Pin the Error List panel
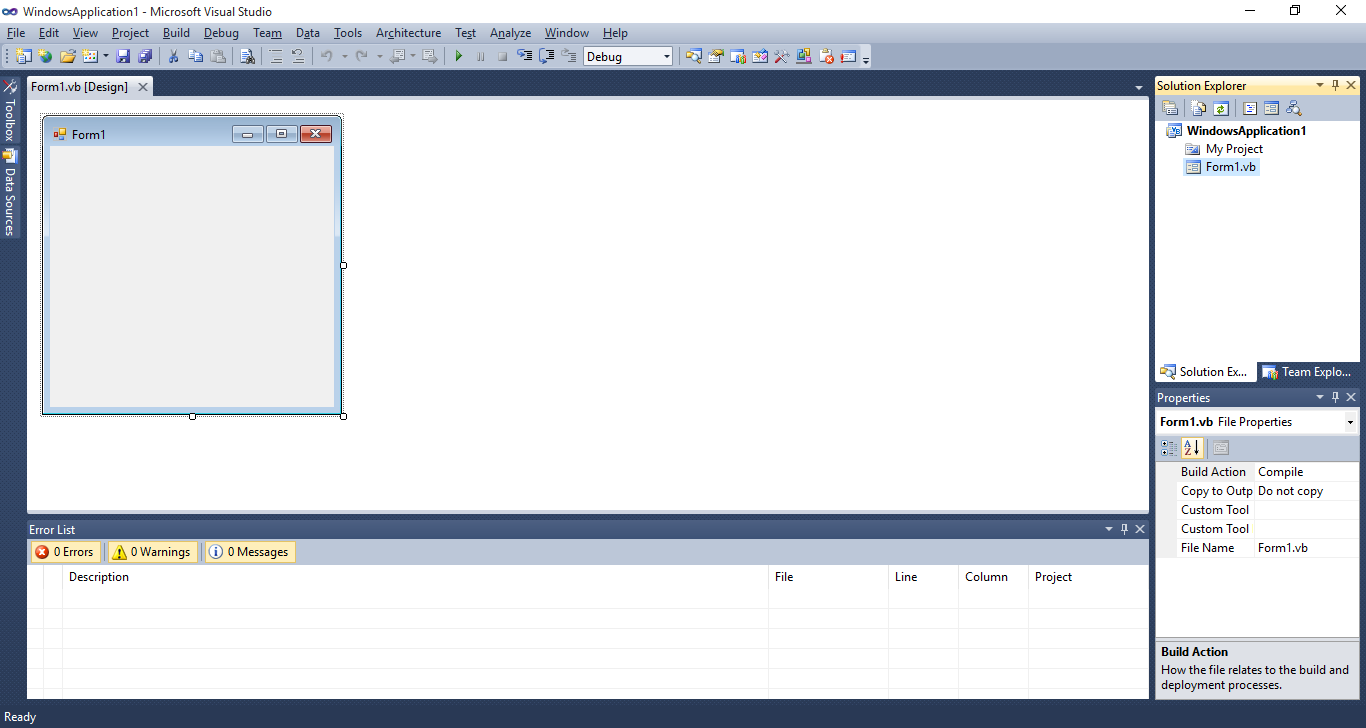This screenshot has width=1366, height=728. (x=1124, y=529)
